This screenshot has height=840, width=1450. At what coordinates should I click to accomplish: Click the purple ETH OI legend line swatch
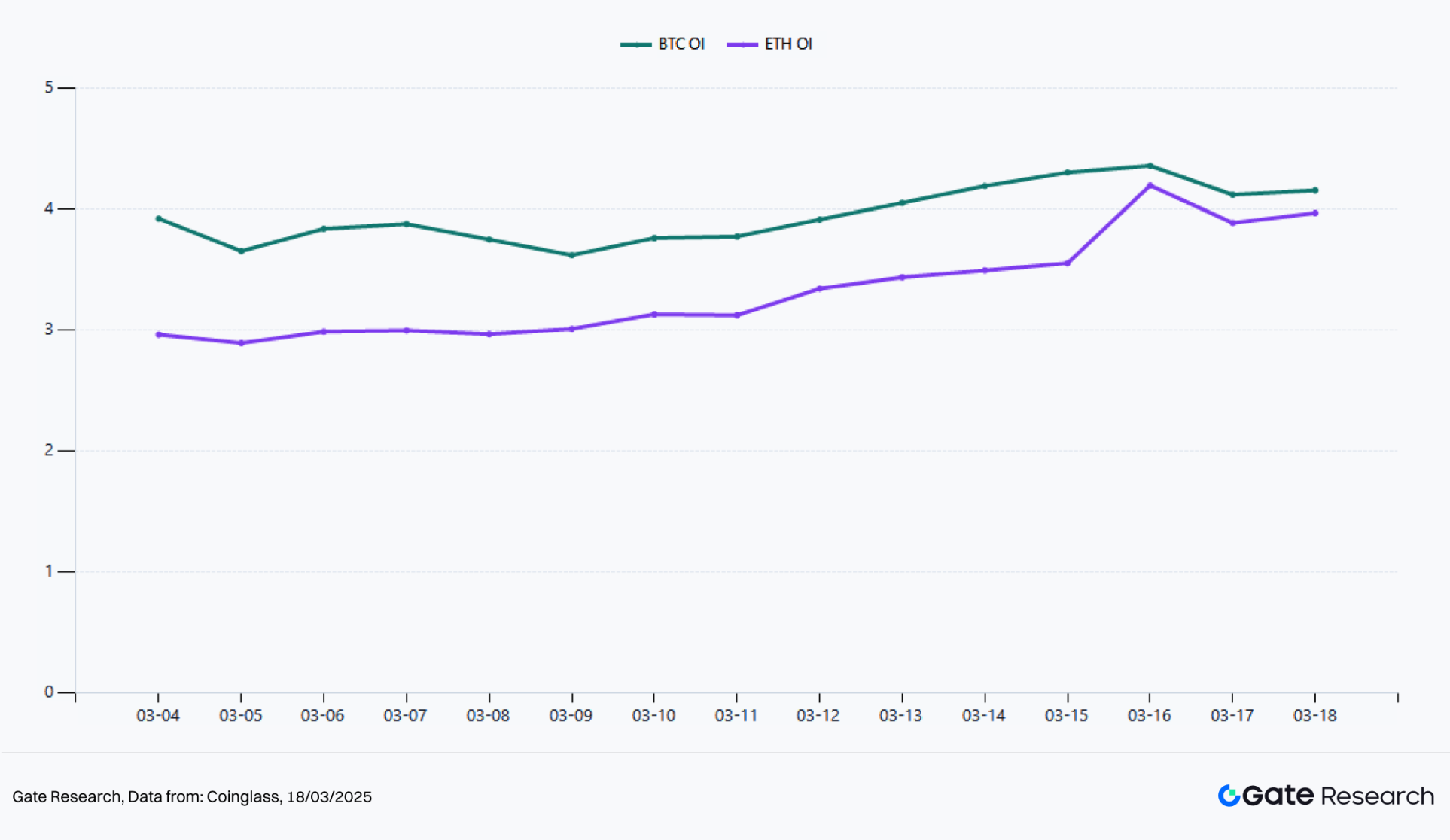pyautogui.click(x=742, y=45)
